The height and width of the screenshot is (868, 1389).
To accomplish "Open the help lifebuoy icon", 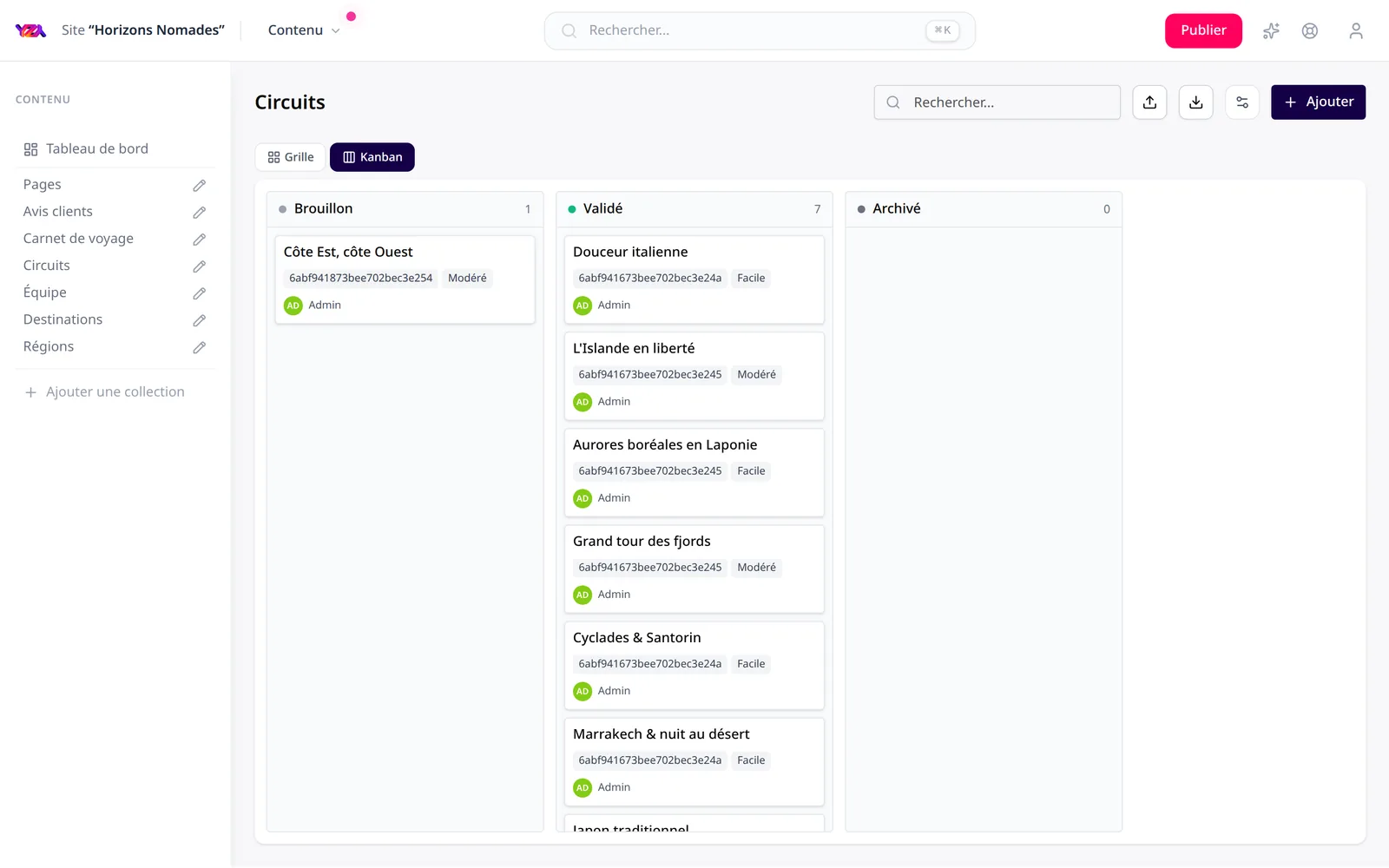I will coord(1310,31).
